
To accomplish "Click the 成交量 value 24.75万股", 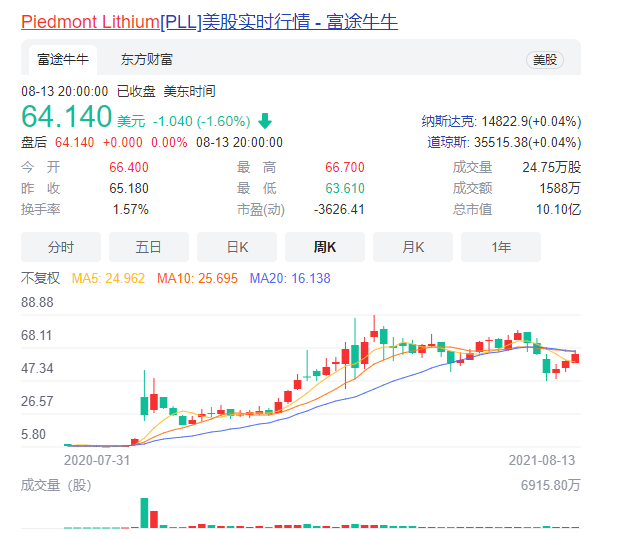I will click(x=551, y=167).
